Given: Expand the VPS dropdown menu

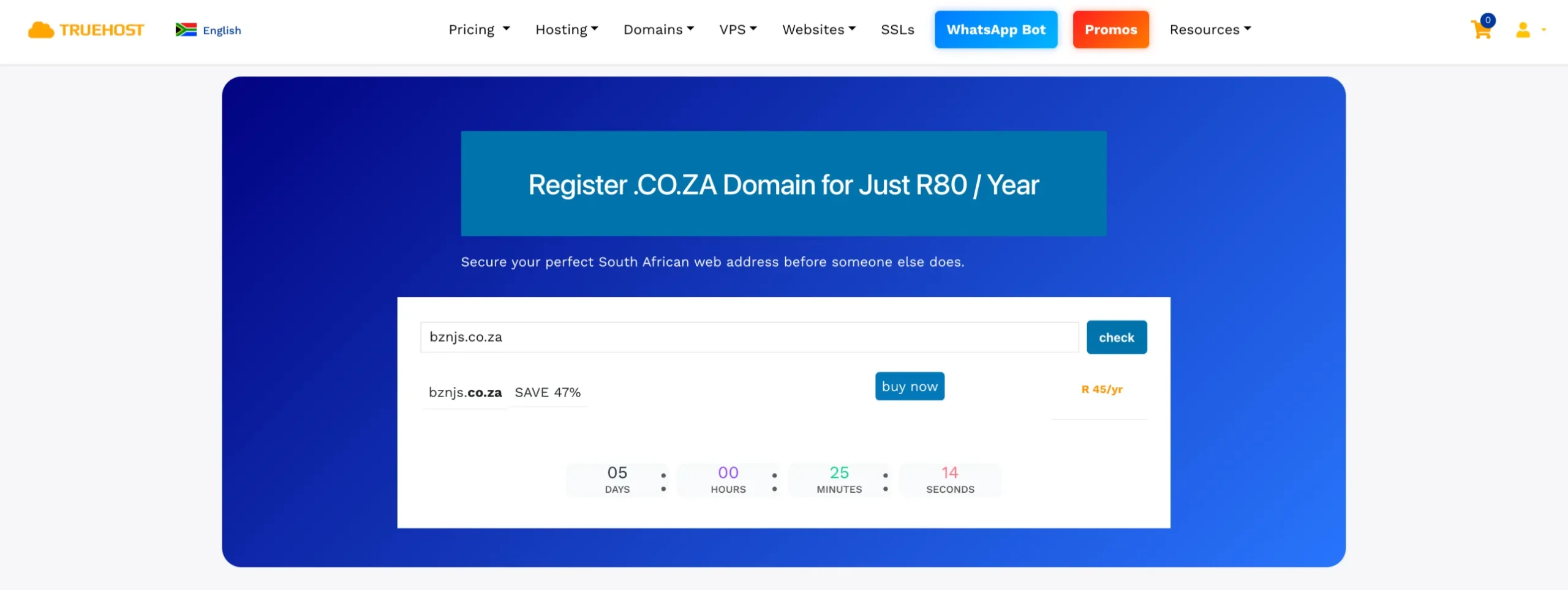Looking at the screenshot, I should pyautogui.click(x=738, y=29).
